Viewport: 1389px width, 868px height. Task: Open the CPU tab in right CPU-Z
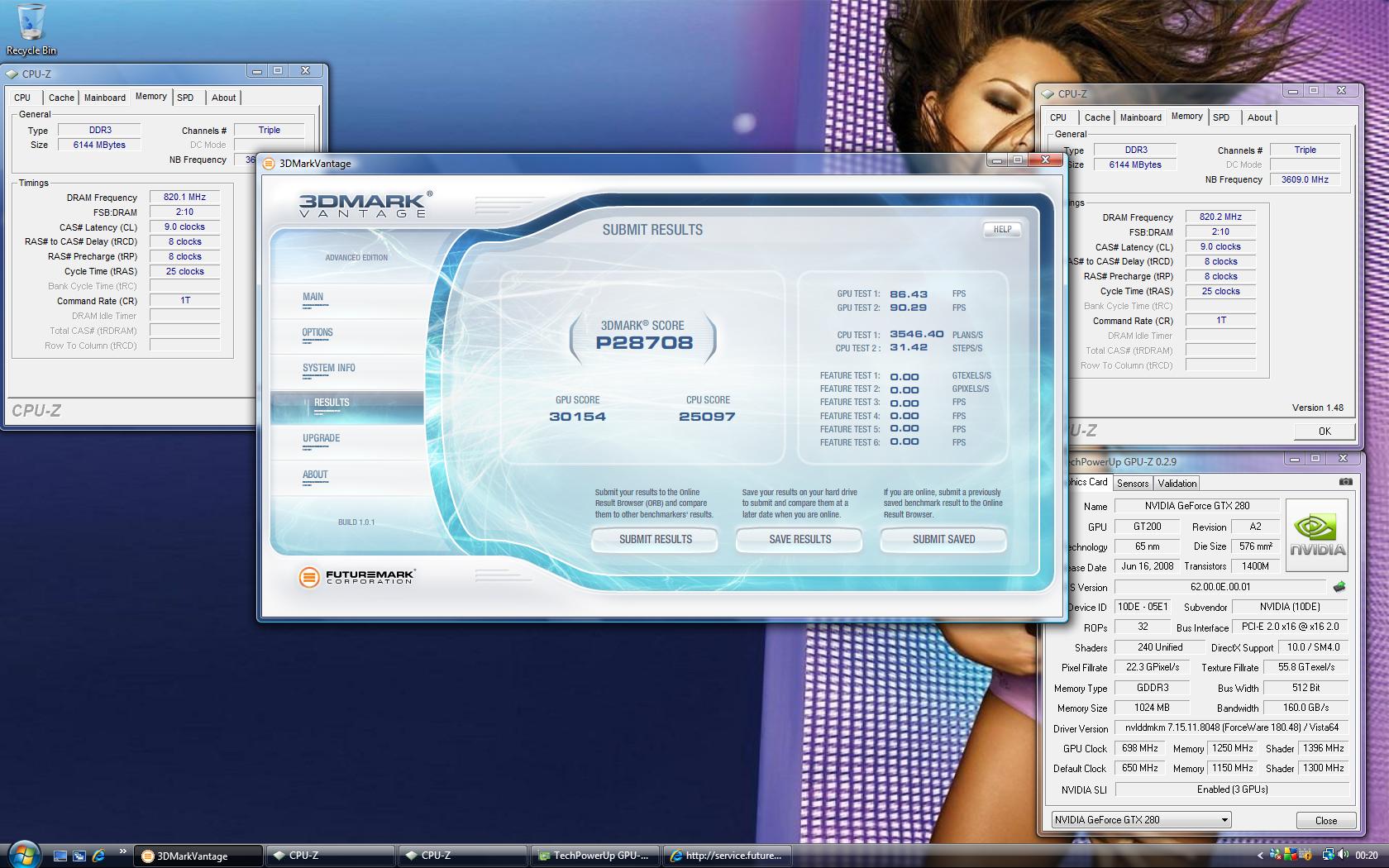coord(1058,117)
